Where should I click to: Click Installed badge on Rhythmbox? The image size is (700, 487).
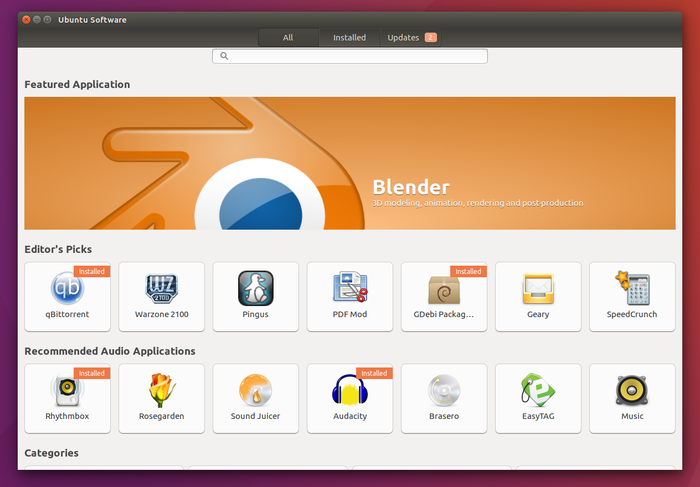(x=92, y=373)
